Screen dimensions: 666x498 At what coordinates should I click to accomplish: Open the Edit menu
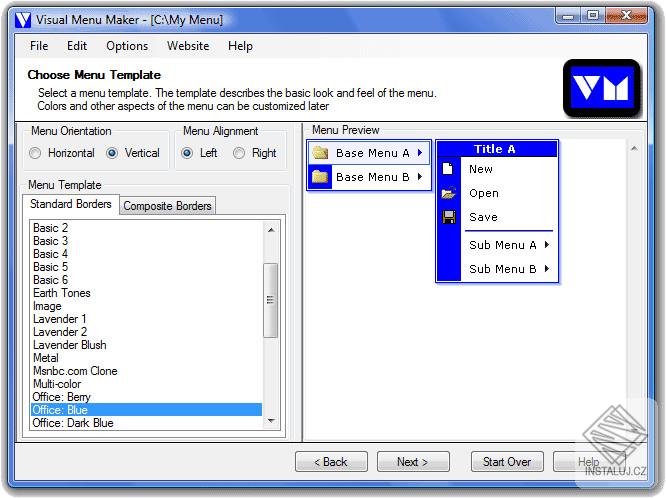(77, 46)
